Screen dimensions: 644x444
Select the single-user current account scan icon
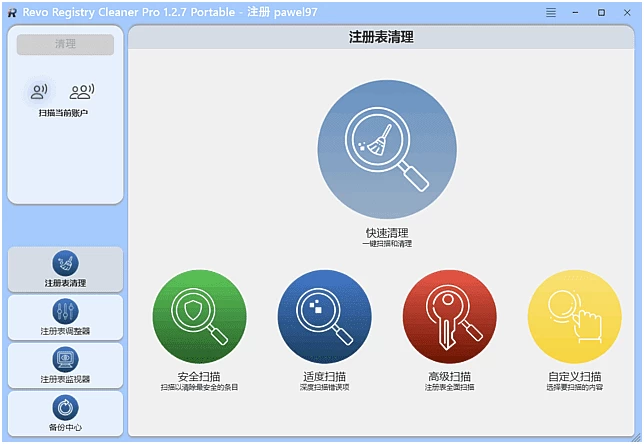[x=40, y=92]
